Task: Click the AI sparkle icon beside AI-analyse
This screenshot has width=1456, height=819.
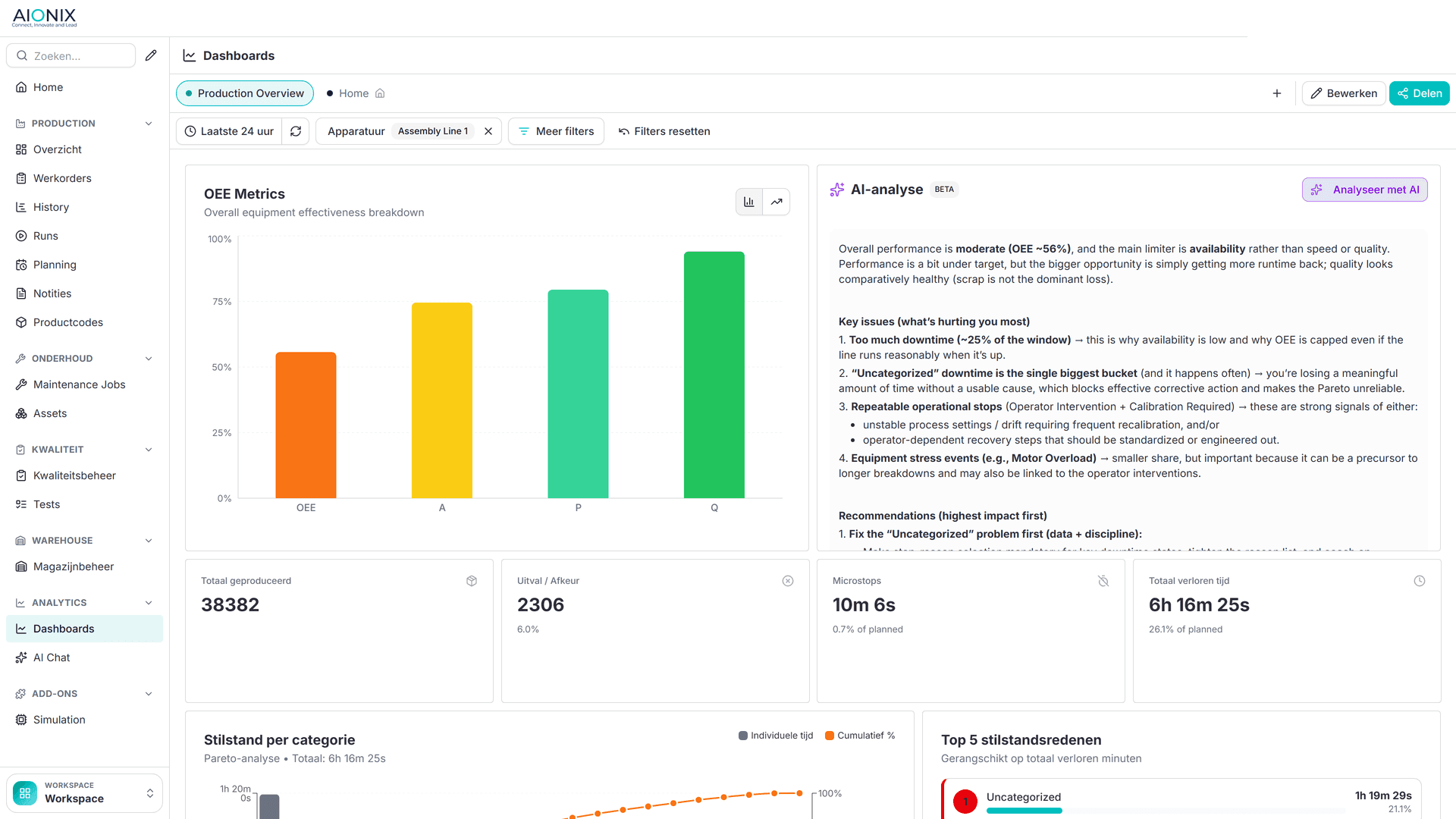Action: [x=837, y=190]
